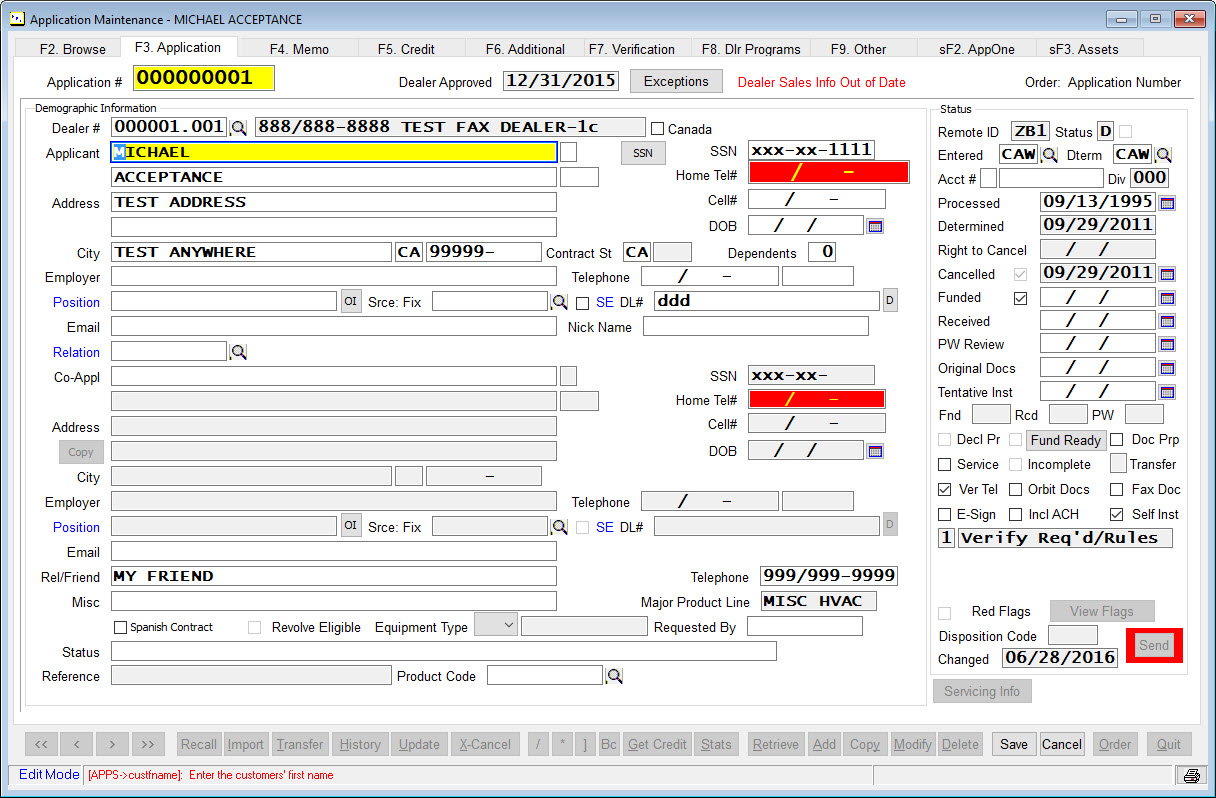Click the Dterm user lookup magnifier
Screen dimensions: 1216x798
pyautogui.click(x=1164, y=155)
